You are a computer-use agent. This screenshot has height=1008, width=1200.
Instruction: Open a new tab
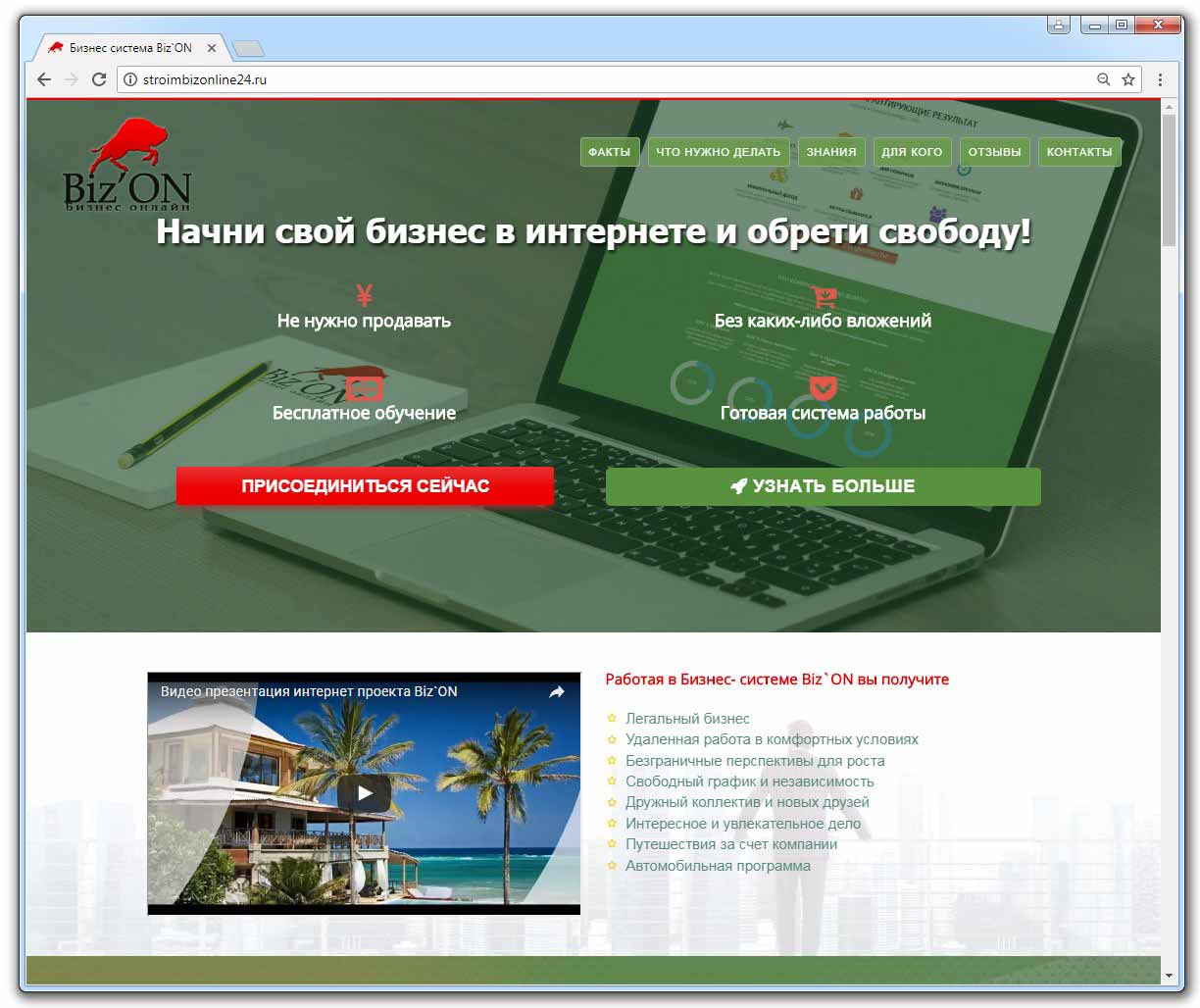pos(248,48)
